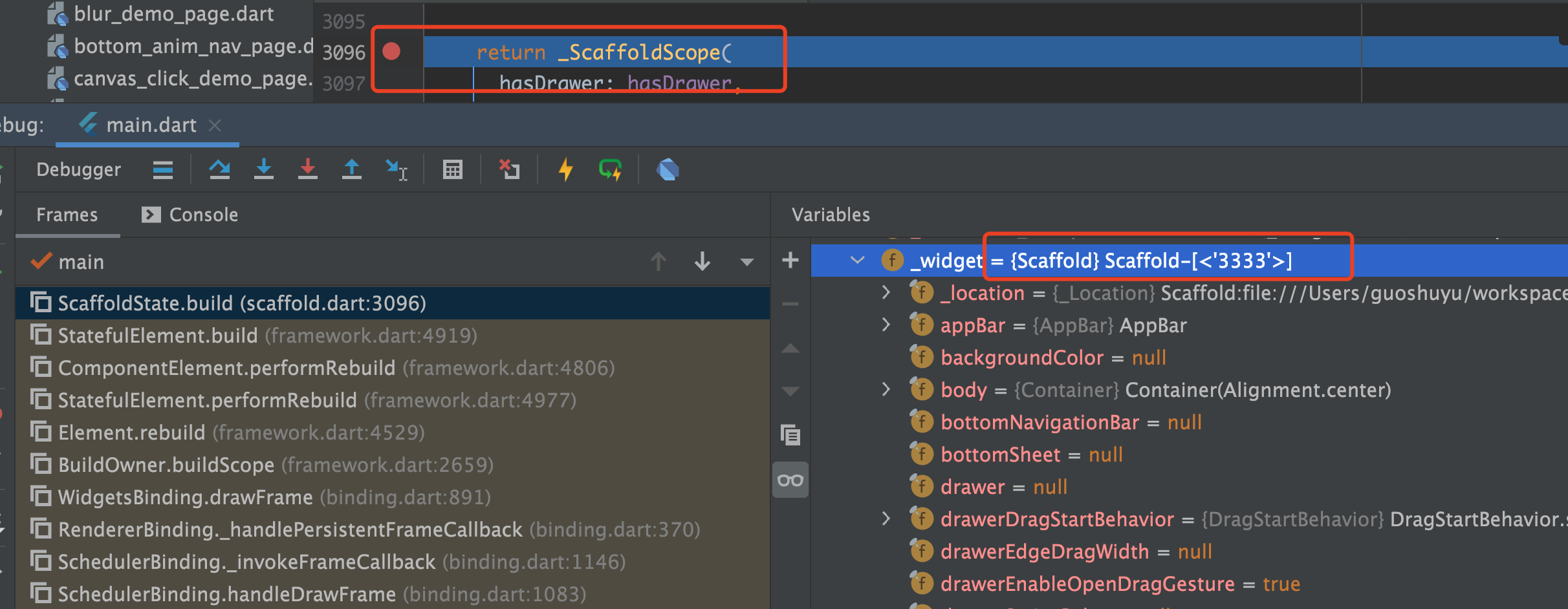This screenshot has height=609, width=1568.
Task: Open bottom_anim_nav_page.dart in project tree
Action: pyautogui.click(x=180, y=47)
